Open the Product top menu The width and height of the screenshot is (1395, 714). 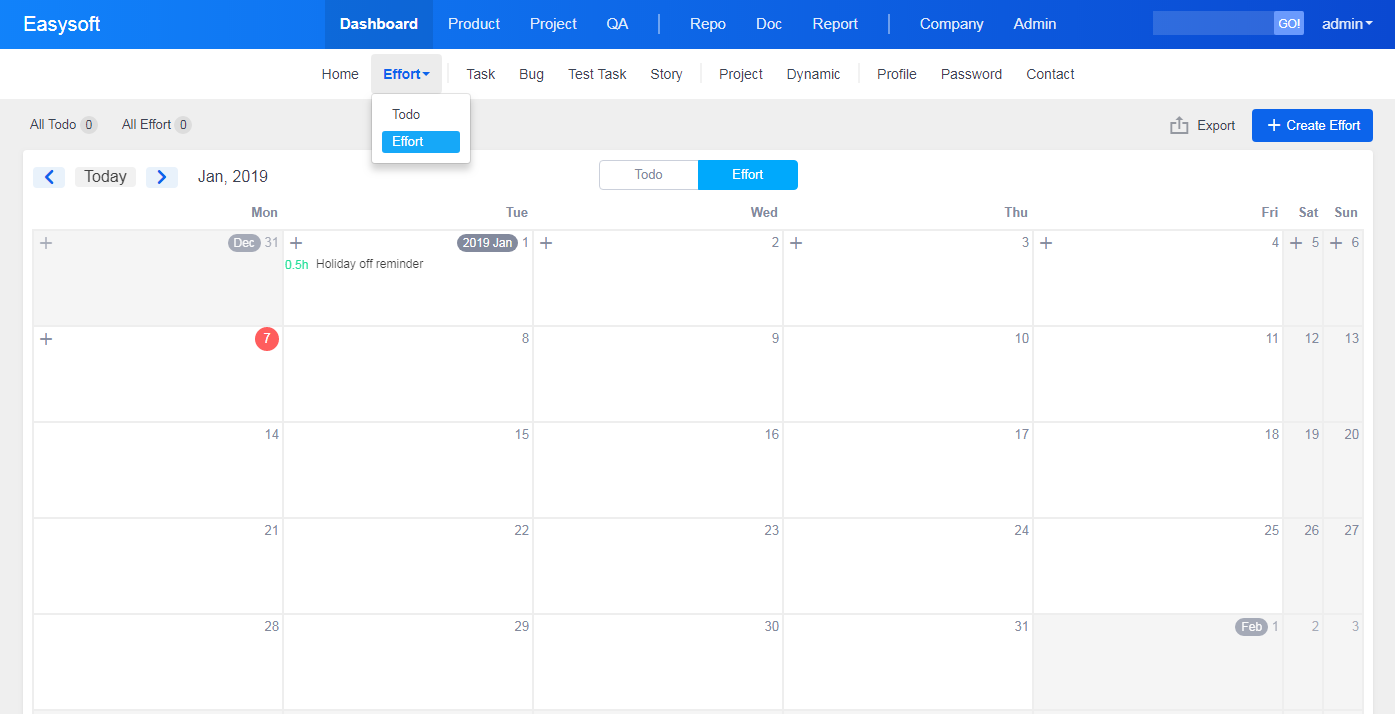coord(473,24)
